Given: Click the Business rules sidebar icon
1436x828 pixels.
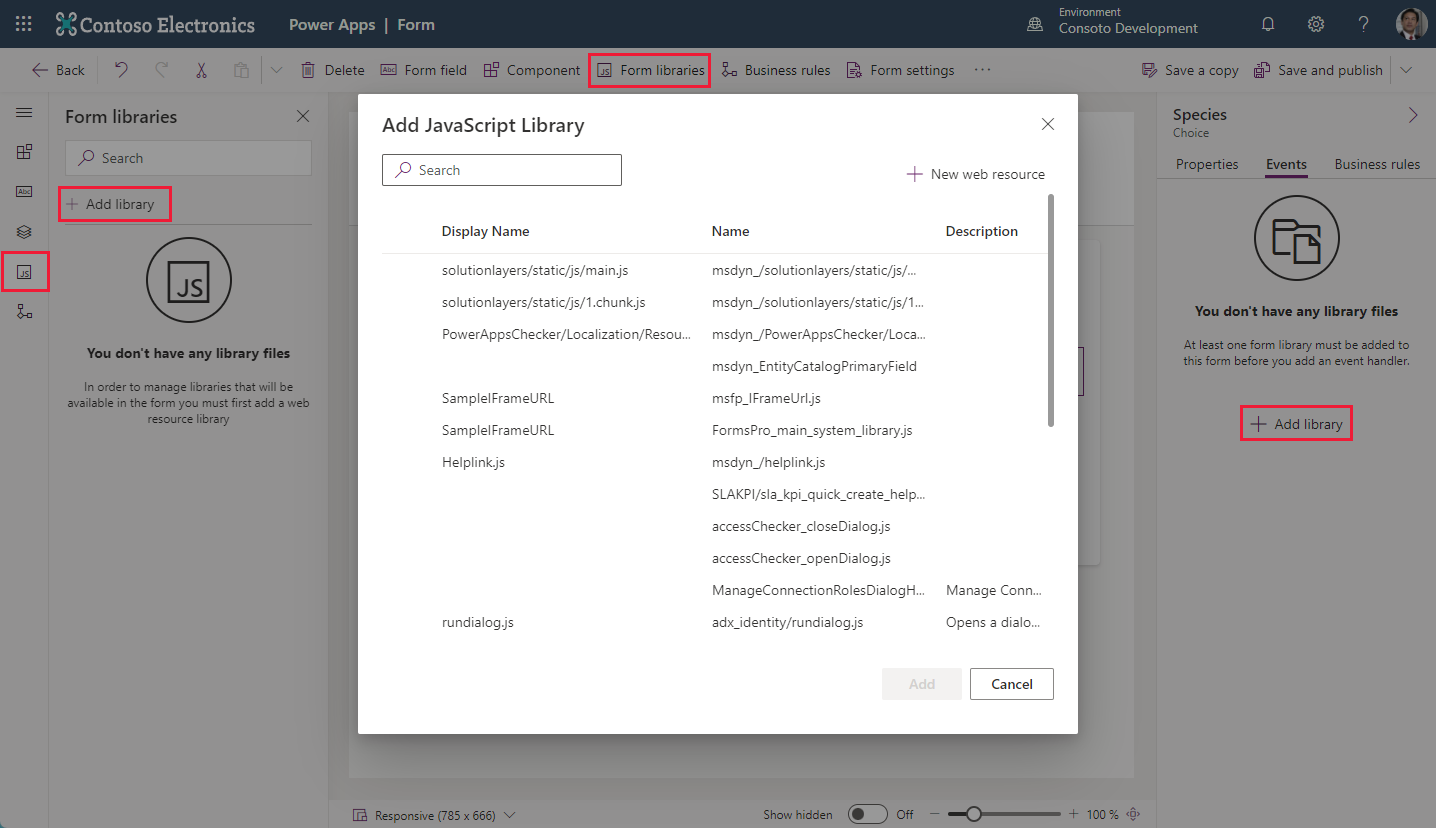Looking at the screenshot, I should 24,312.
